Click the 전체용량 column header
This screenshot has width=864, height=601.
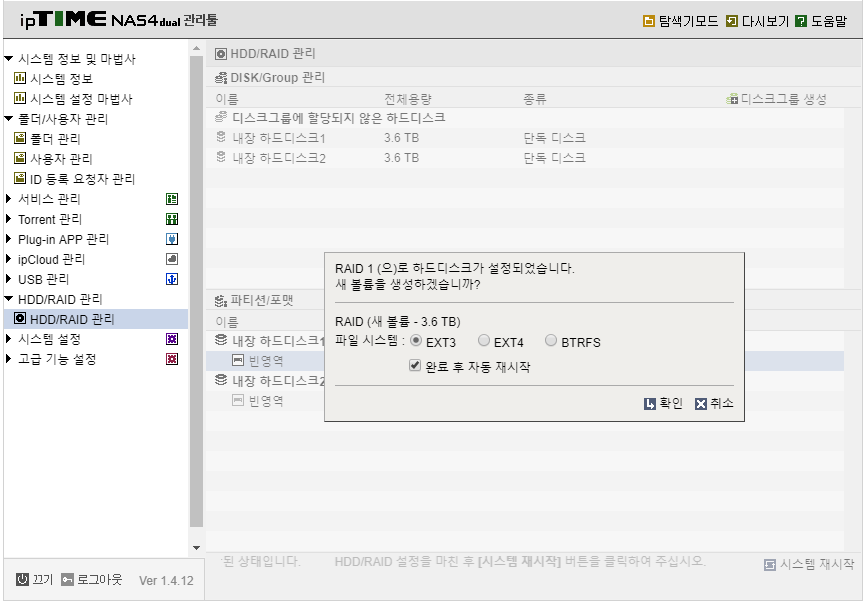coord(408,99)
